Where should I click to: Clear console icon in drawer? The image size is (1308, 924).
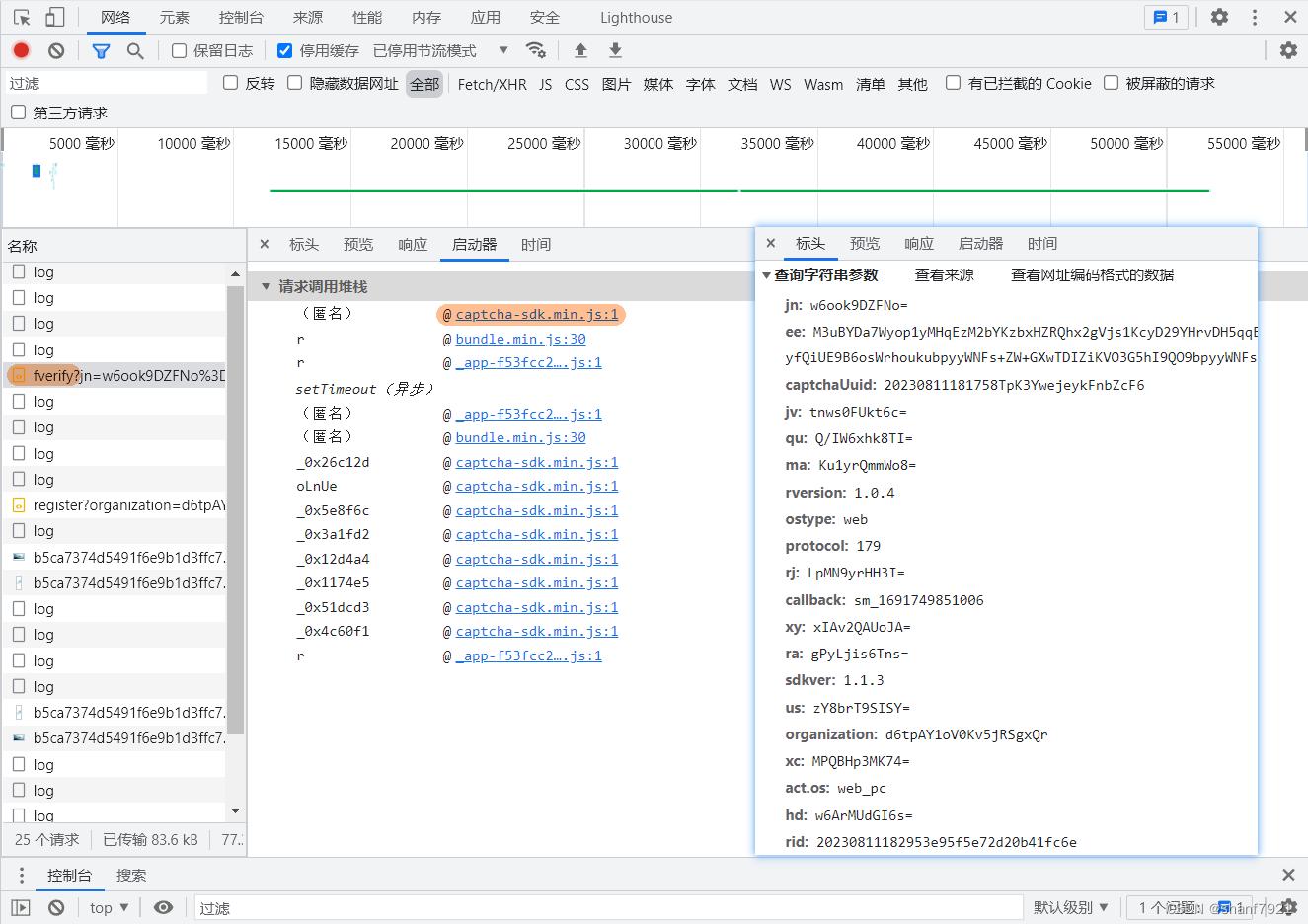[56, 907]
